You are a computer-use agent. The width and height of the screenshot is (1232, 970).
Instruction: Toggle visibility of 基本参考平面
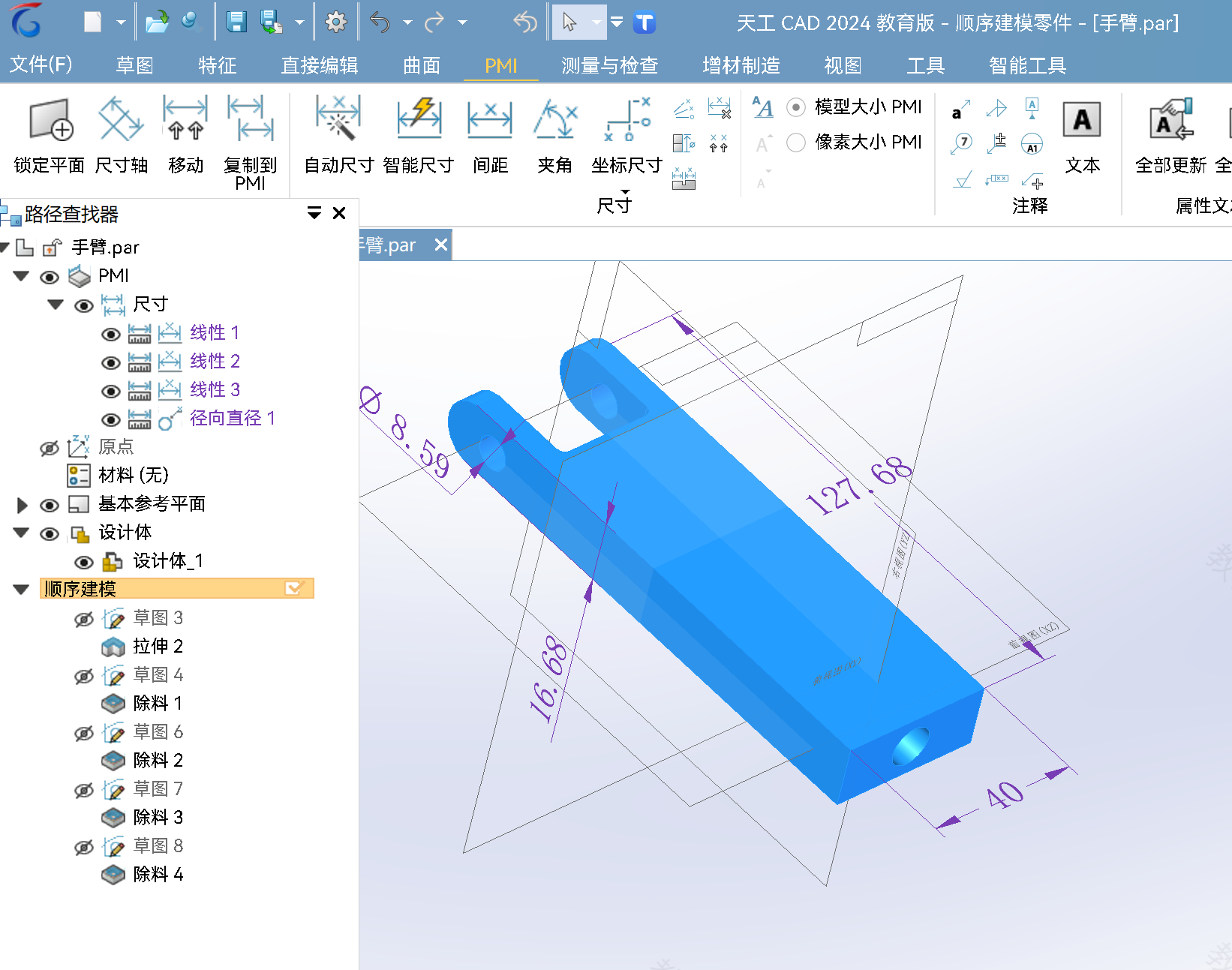pyautogui.click(x=50, y=506)
